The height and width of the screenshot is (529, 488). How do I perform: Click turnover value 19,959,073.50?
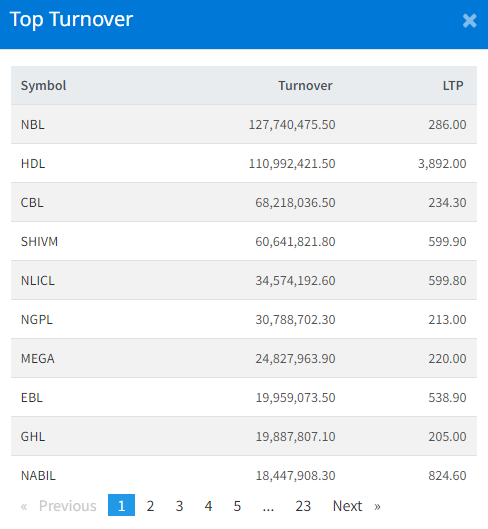295,398
